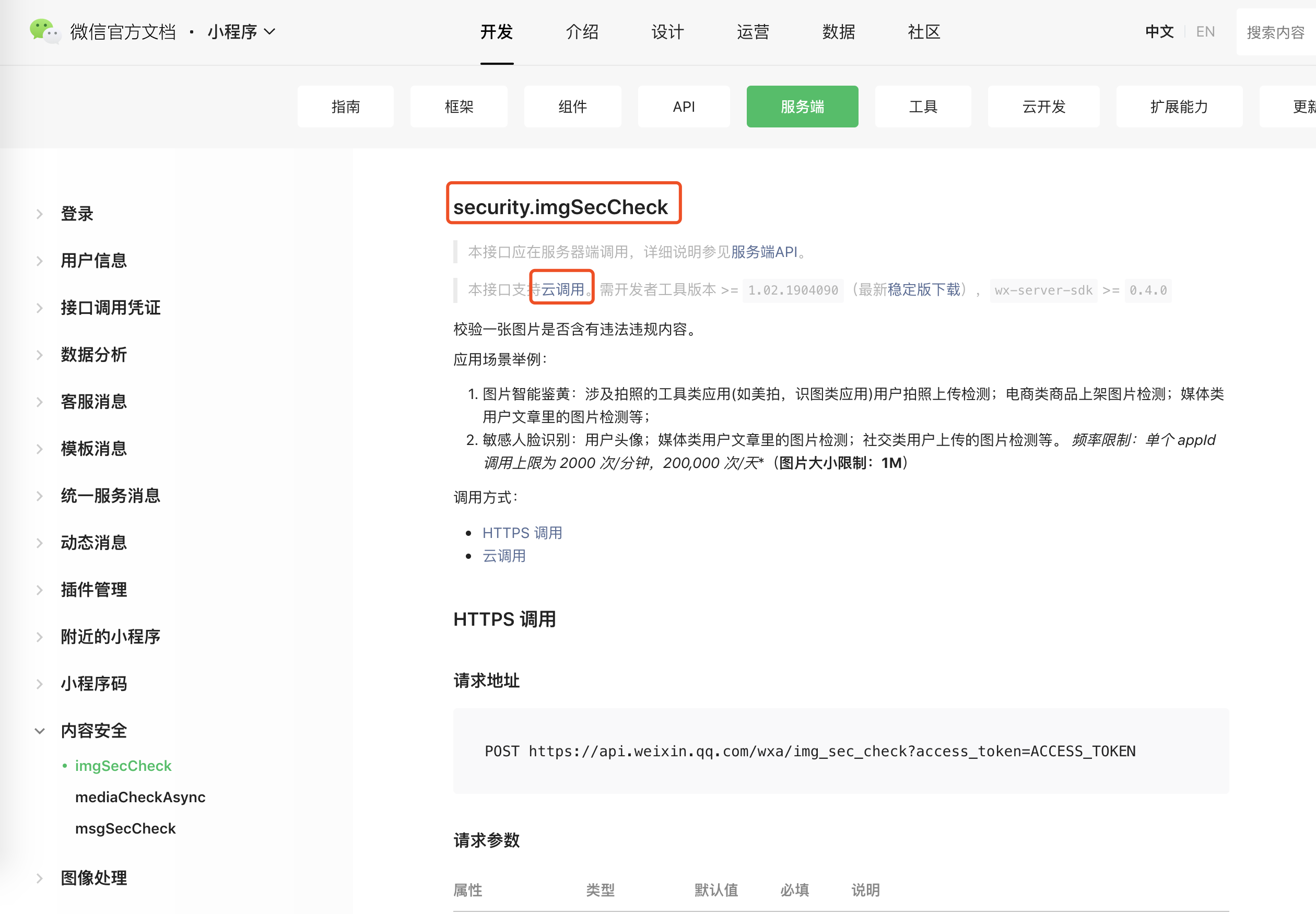Viewport: 1316px width, 914px height.
Task: Switch to the 运营 navigation tab
Action: point(753,32)
